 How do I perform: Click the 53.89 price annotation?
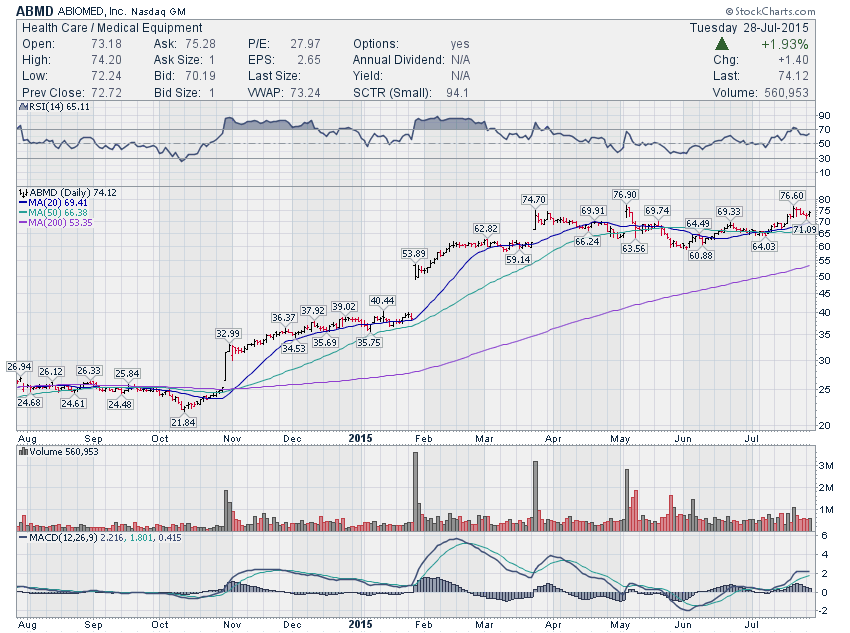point(414,254)
